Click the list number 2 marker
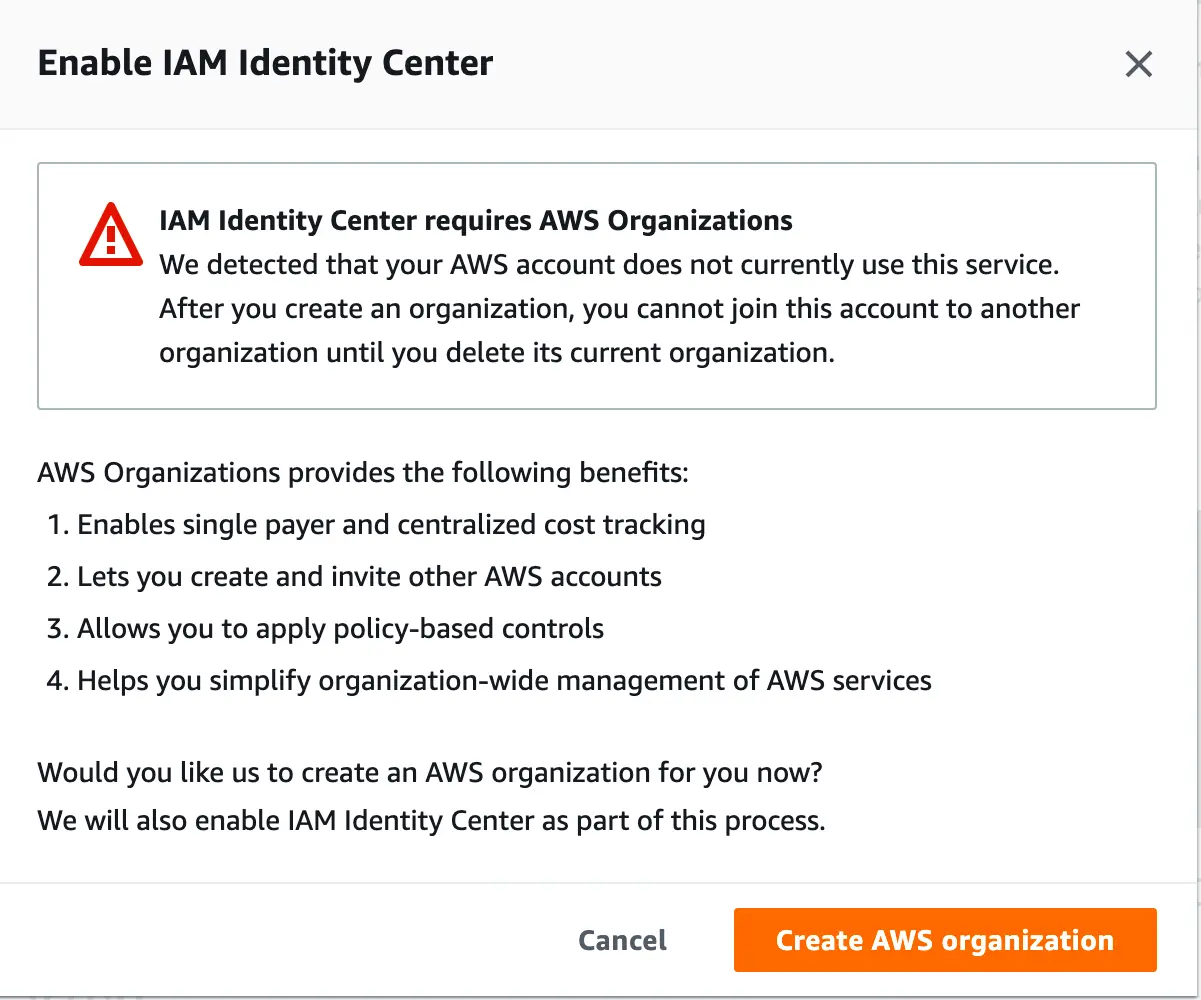The height and width of the screenshot is (1000, 1201). click(58, 576)
